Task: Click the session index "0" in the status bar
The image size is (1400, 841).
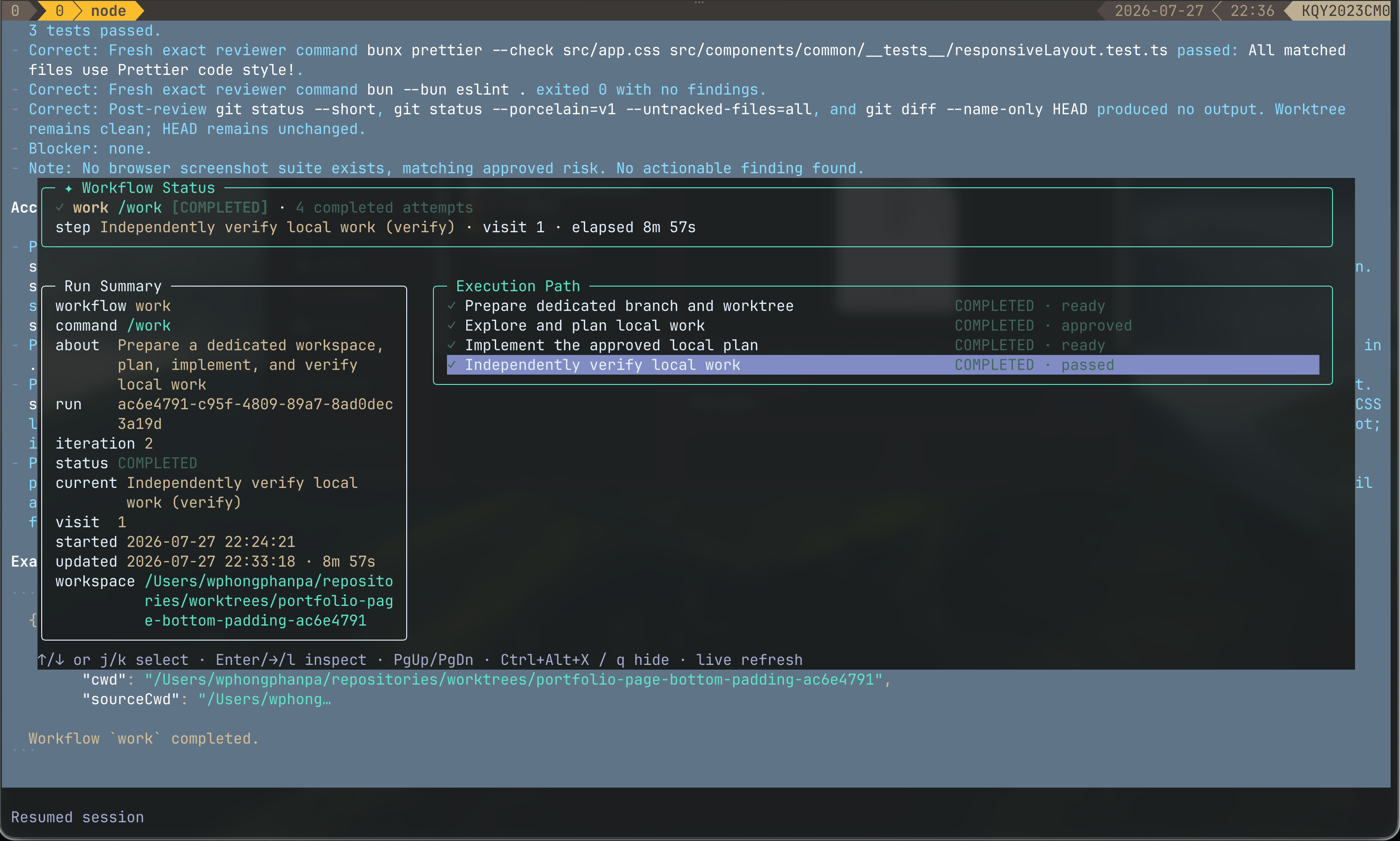Action: pyautogui.click(x=15, y=11)
